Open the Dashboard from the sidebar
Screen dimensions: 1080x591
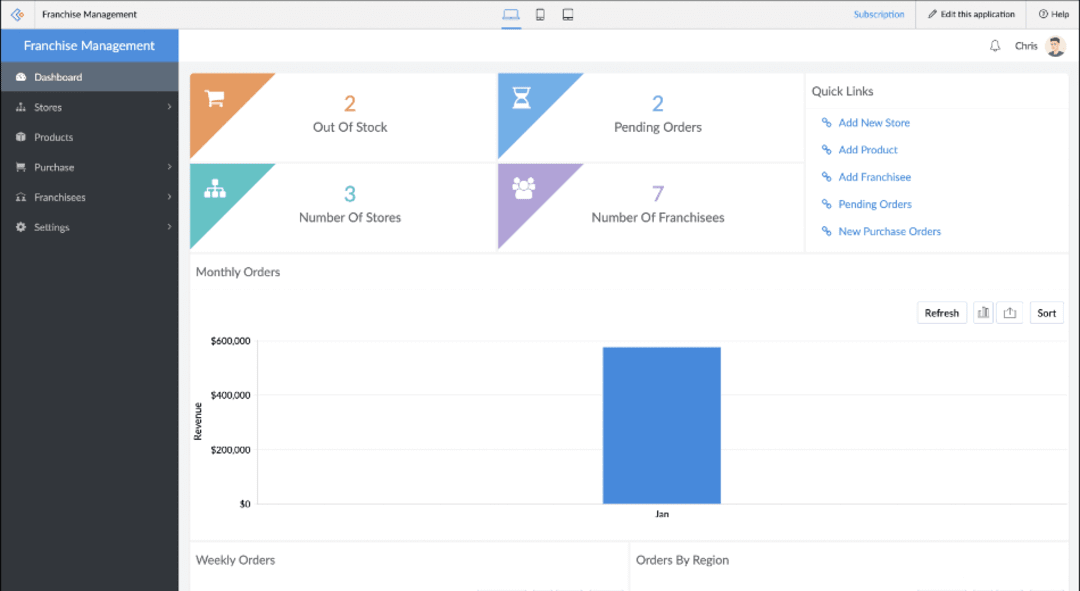pyautogui.click(x=55, y=77)
